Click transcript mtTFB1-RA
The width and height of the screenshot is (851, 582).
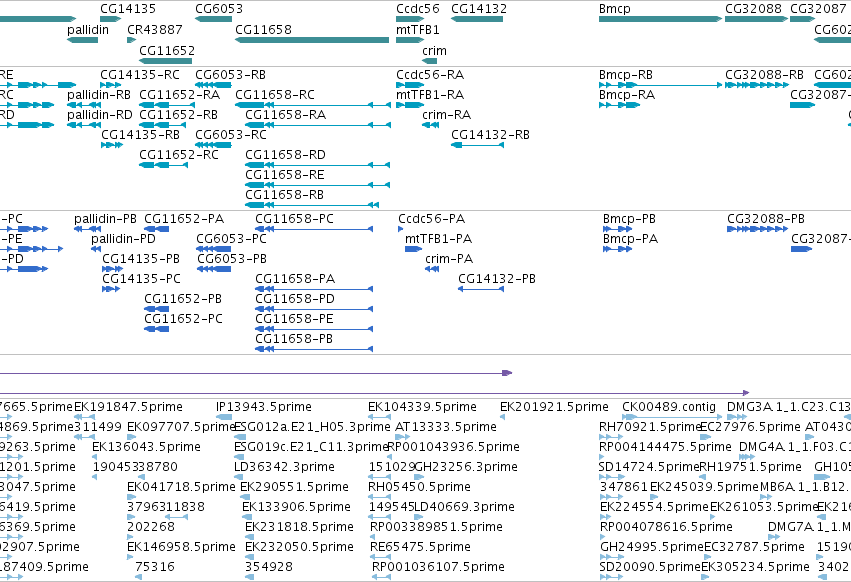430,94
